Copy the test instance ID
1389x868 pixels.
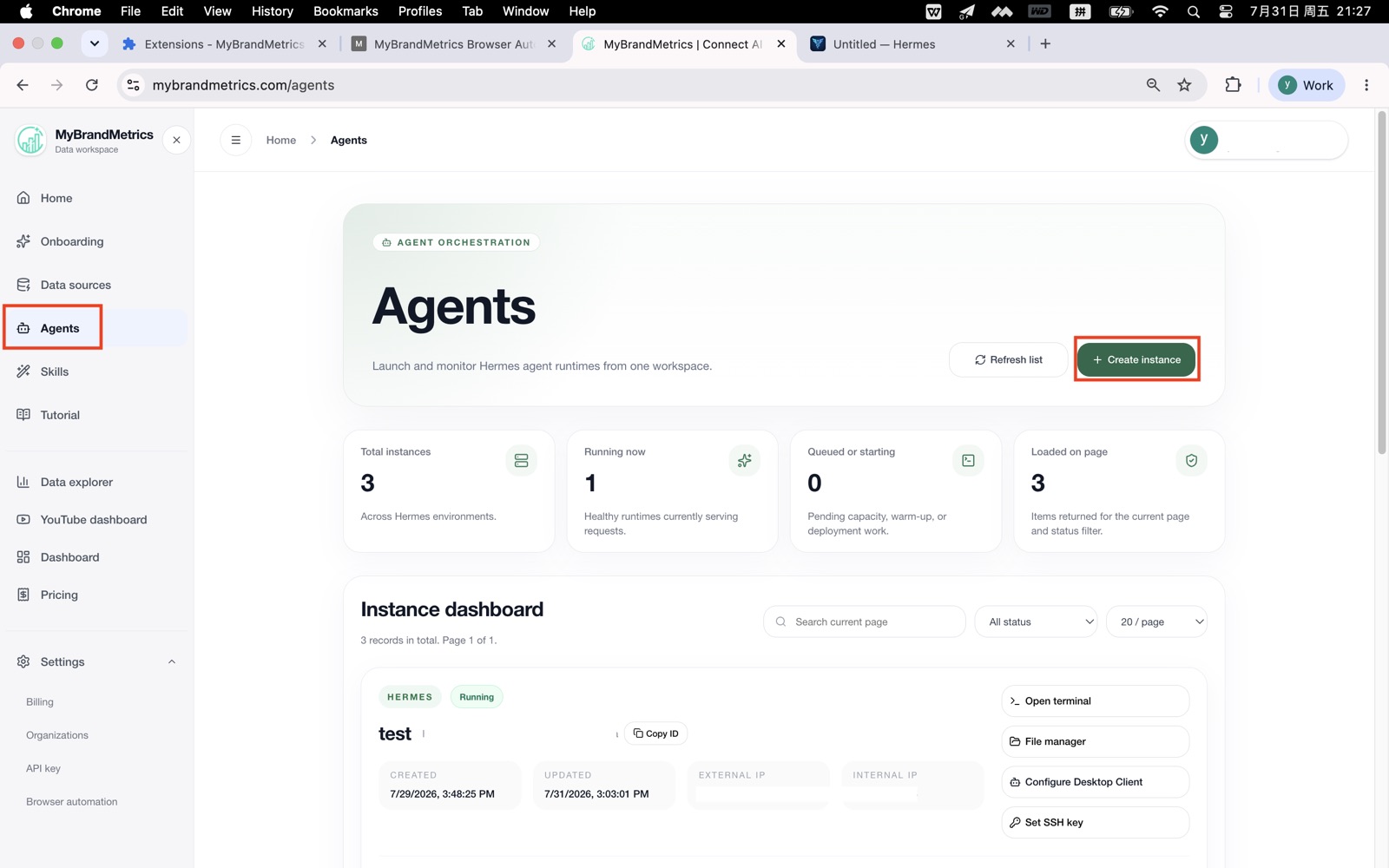click(655, 733)
